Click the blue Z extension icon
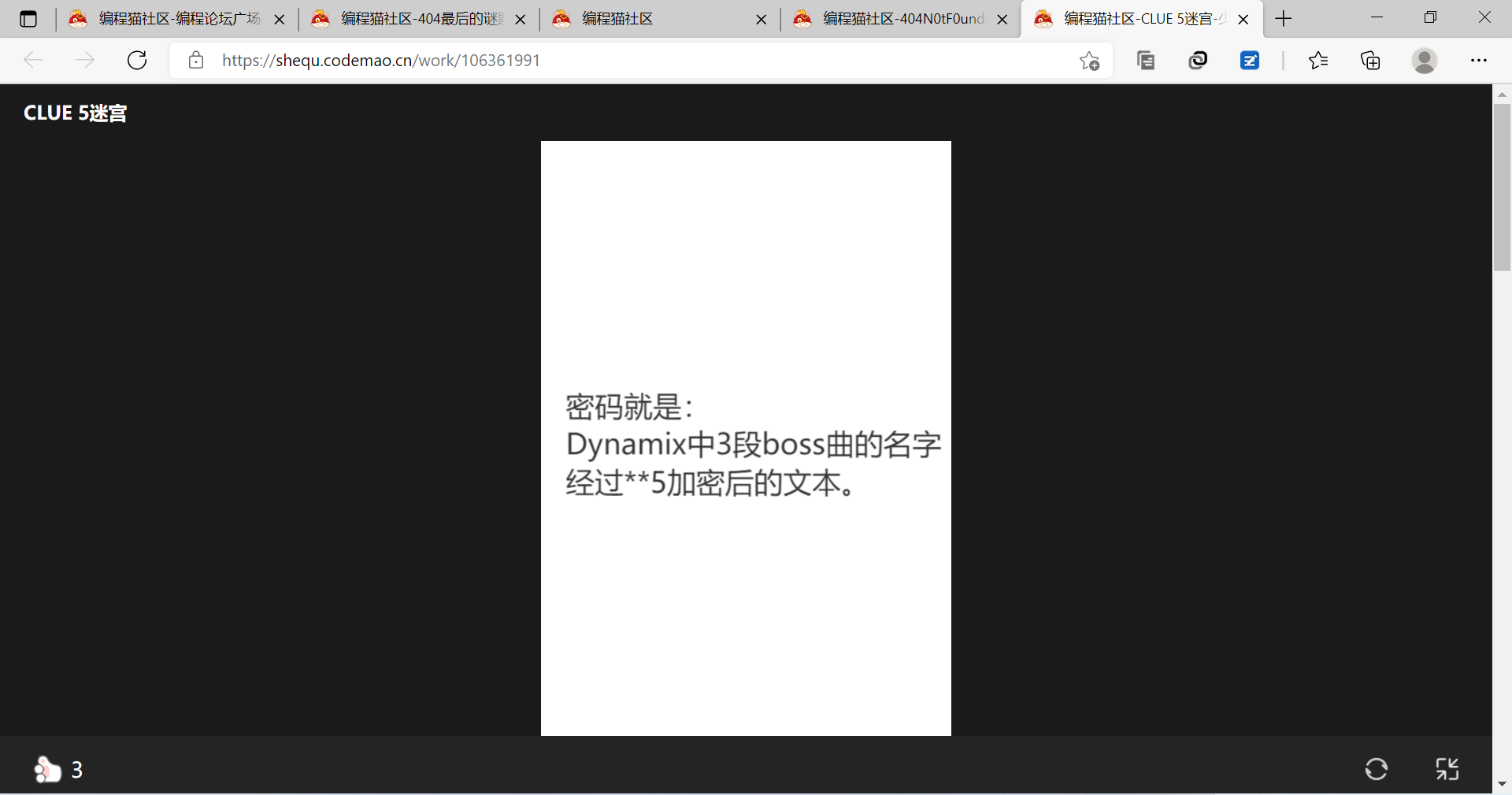Screen dimensions: 1512x795 [x=1250, y=61]
